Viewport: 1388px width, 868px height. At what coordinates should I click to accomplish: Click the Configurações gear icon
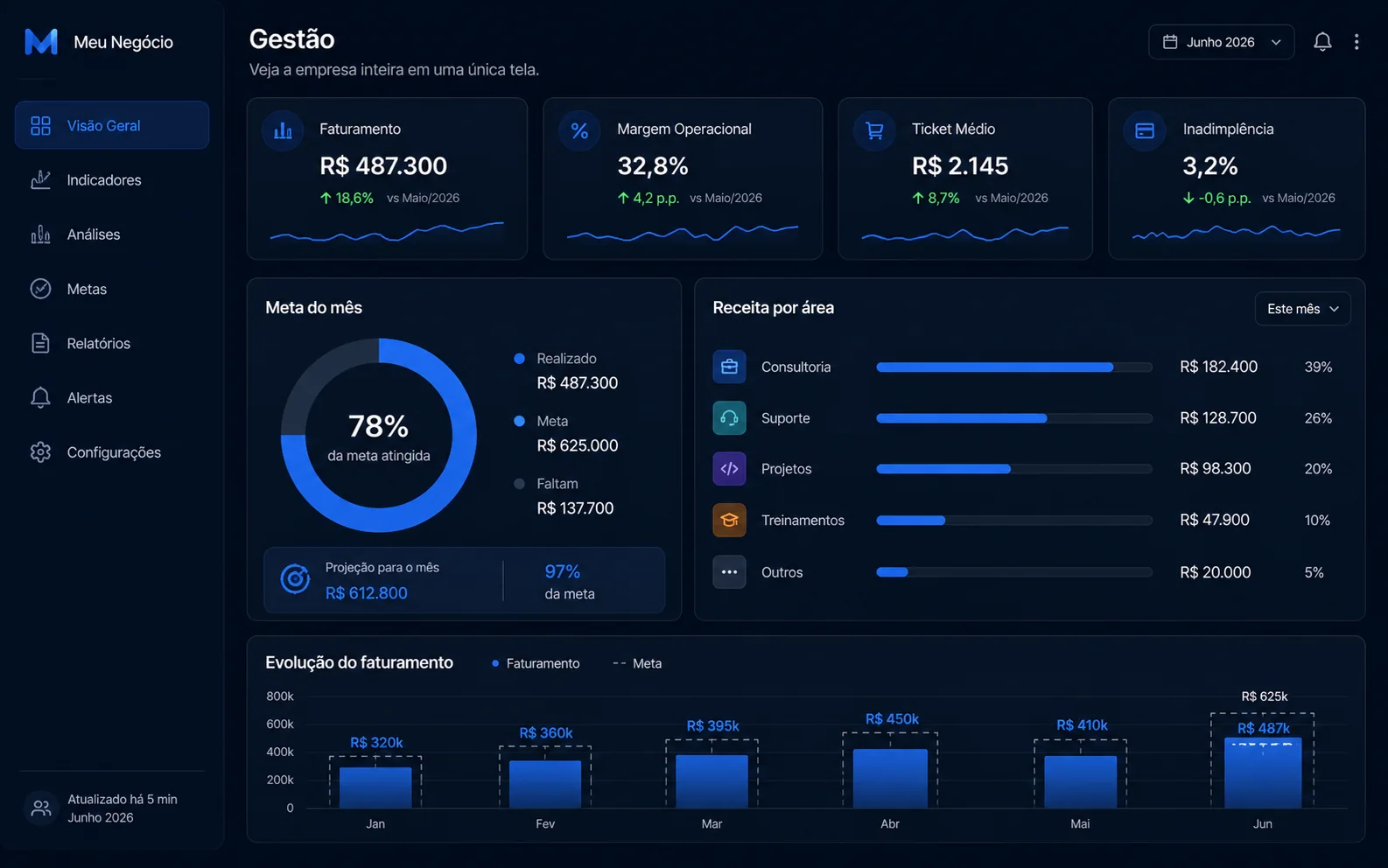click(x=41, y=452)
